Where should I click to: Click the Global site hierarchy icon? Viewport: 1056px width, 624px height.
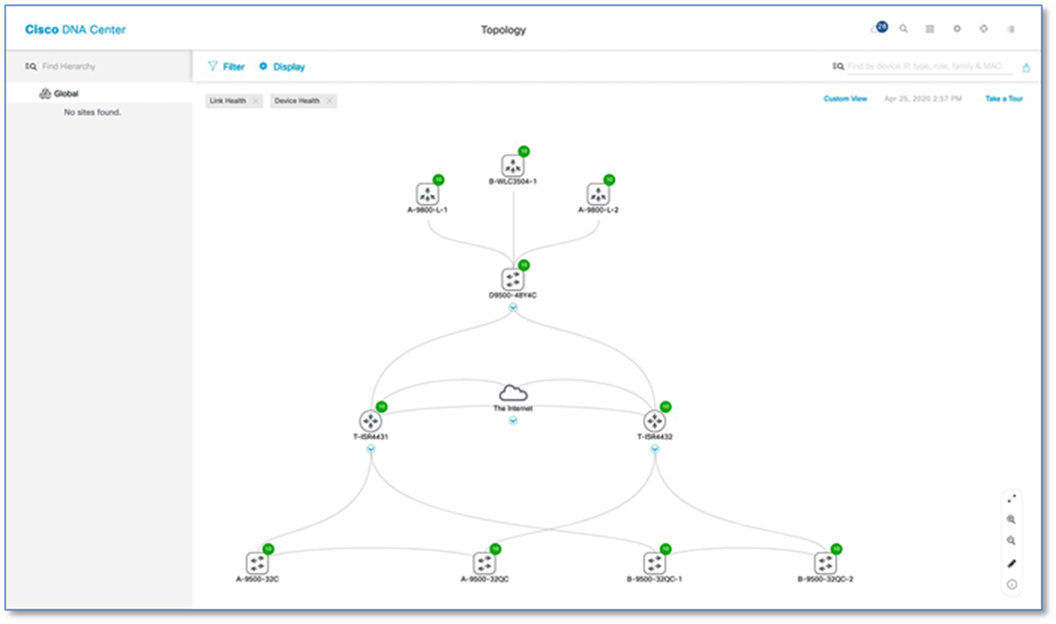(45, 94)
